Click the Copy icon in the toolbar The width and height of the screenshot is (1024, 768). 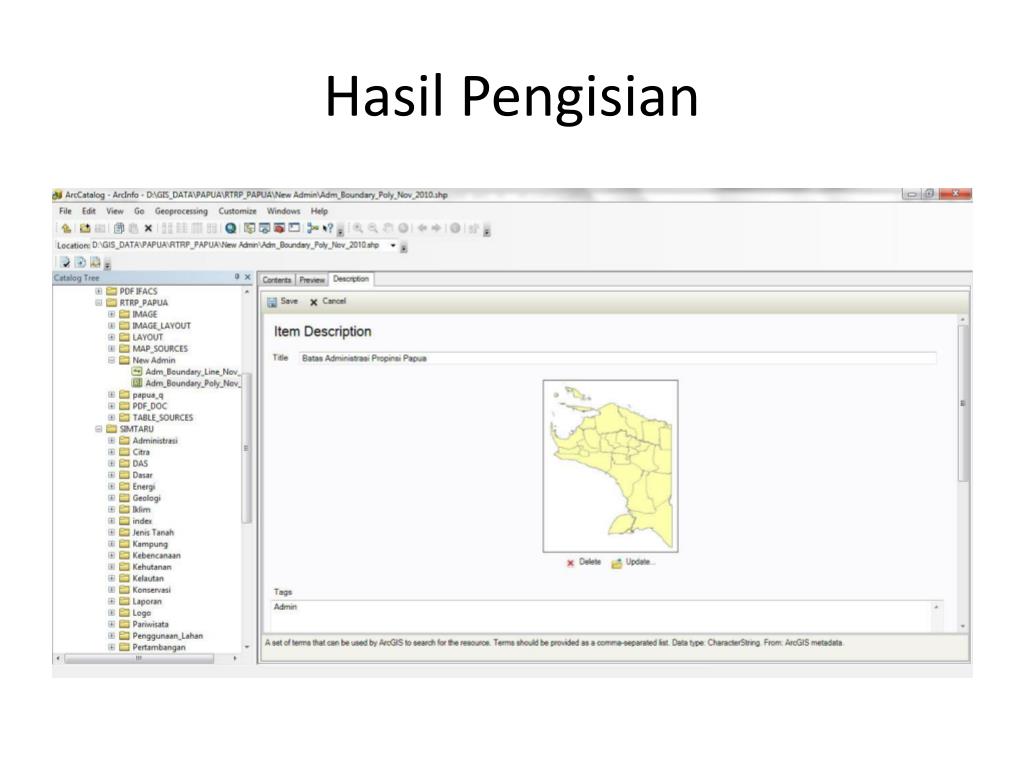[x=119, y=229]
